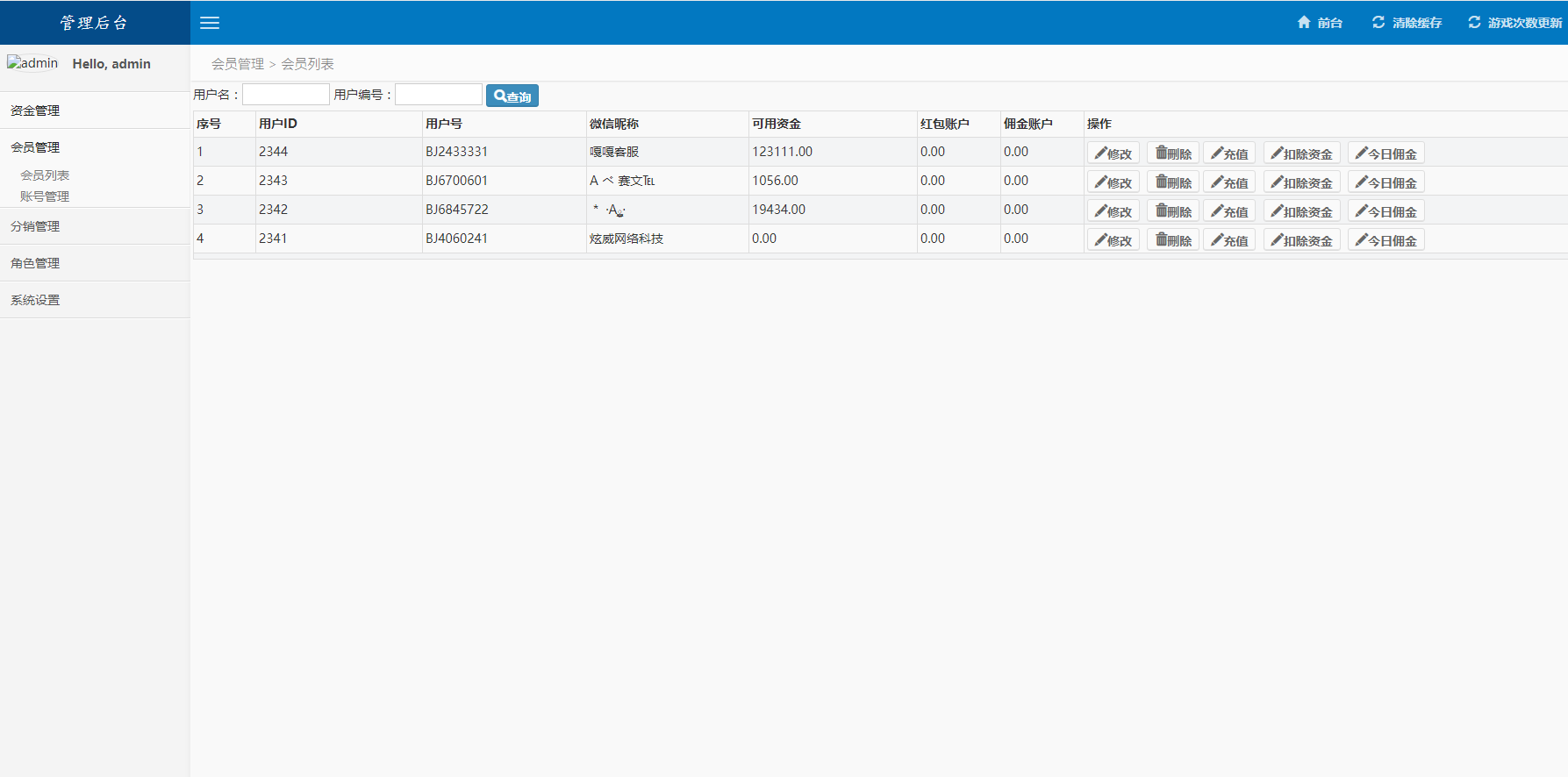Focus the 用户名 input field
This screenshot has width=1568, height=777.
coord(286,95)
